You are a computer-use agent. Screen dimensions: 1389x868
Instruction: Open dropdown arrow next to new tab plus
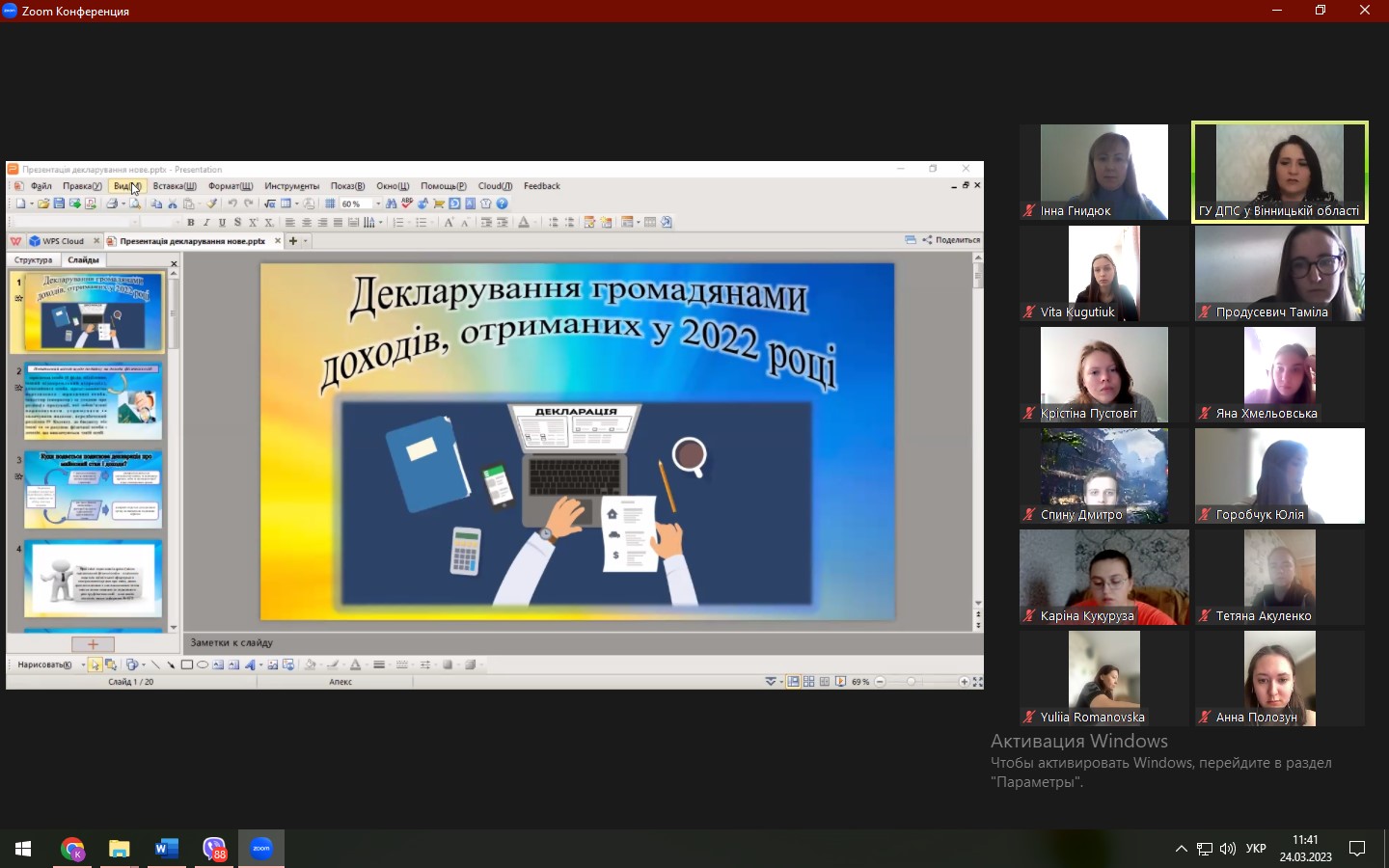tap(307, 241)
